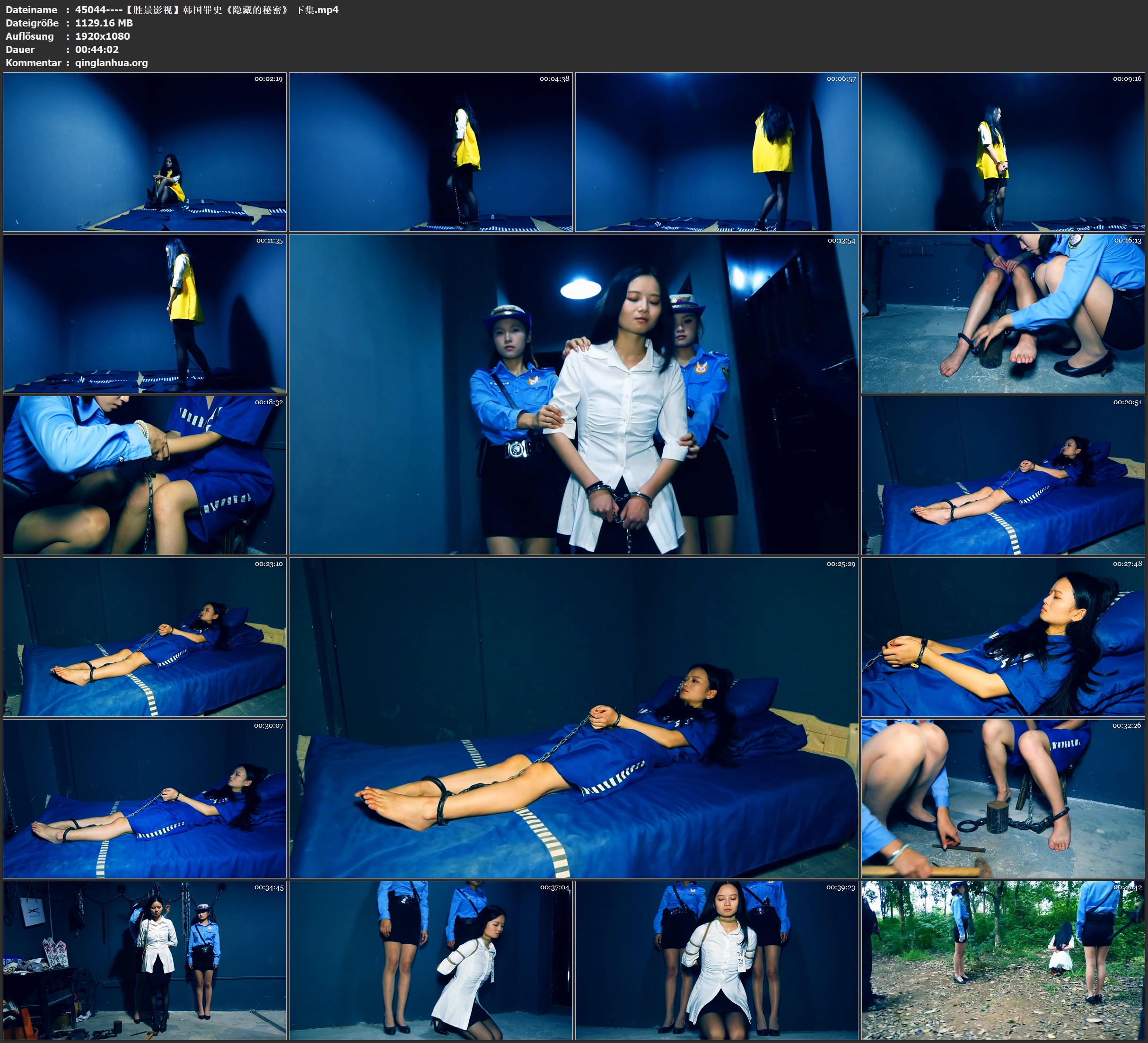1148x1043 pixels.
Task: Click the frame labeled 00:37:04
Action: click(x=430, y=960)
